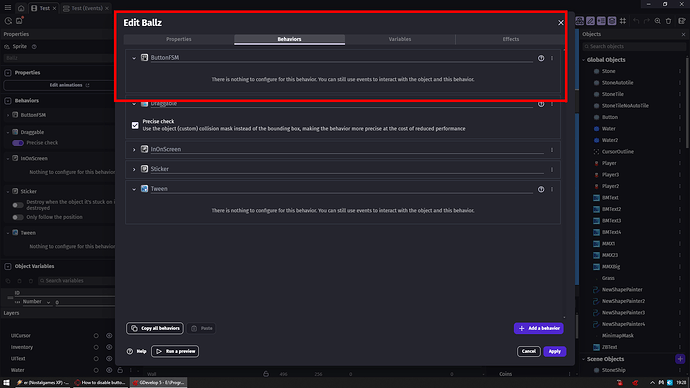Click the redo arrow in toolbar

[x=646, y=21]
